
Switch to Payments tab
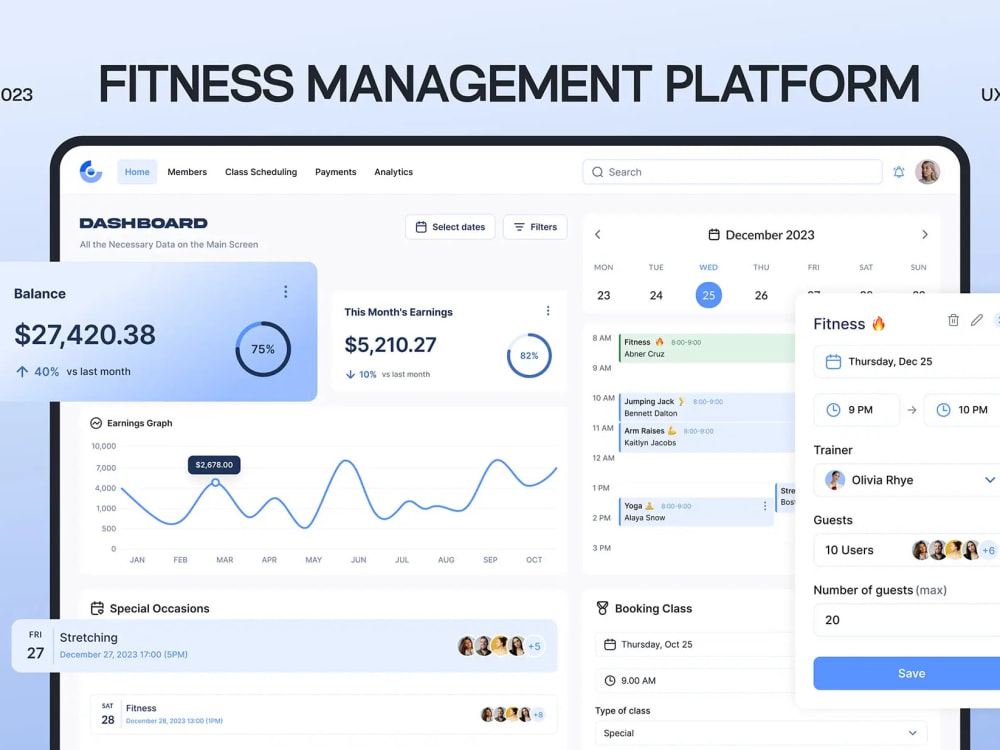click(x=335, y=172)
